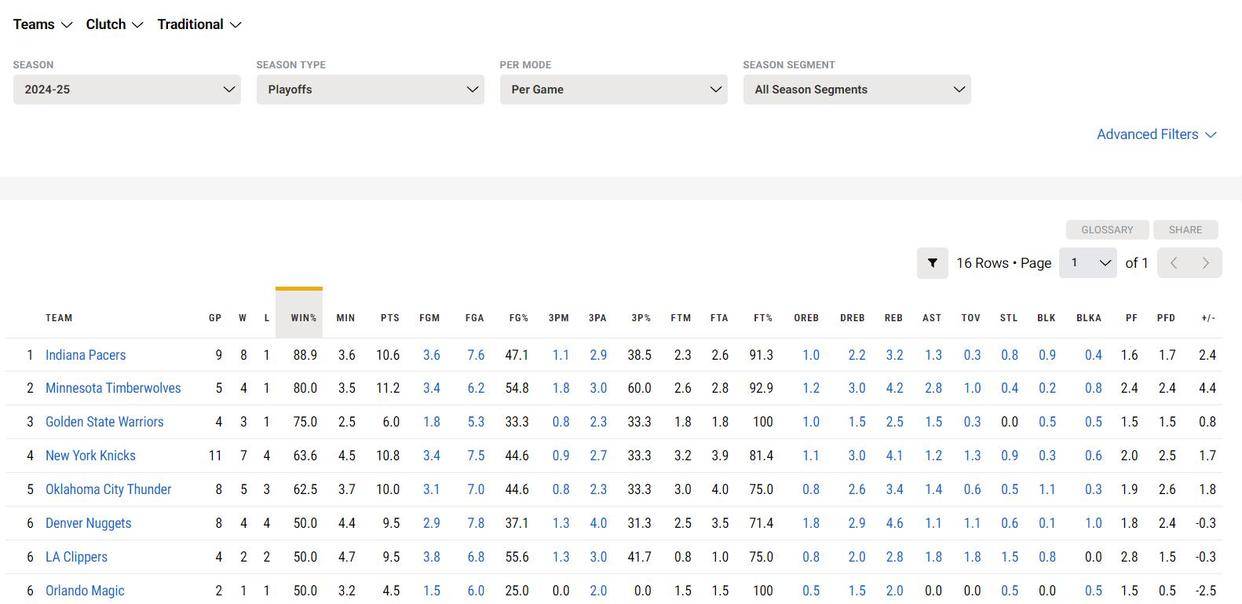Click Indiana Pacers WIN% value 88.9
Screen dimensions: 1242x604
click(x=305, y=355)
